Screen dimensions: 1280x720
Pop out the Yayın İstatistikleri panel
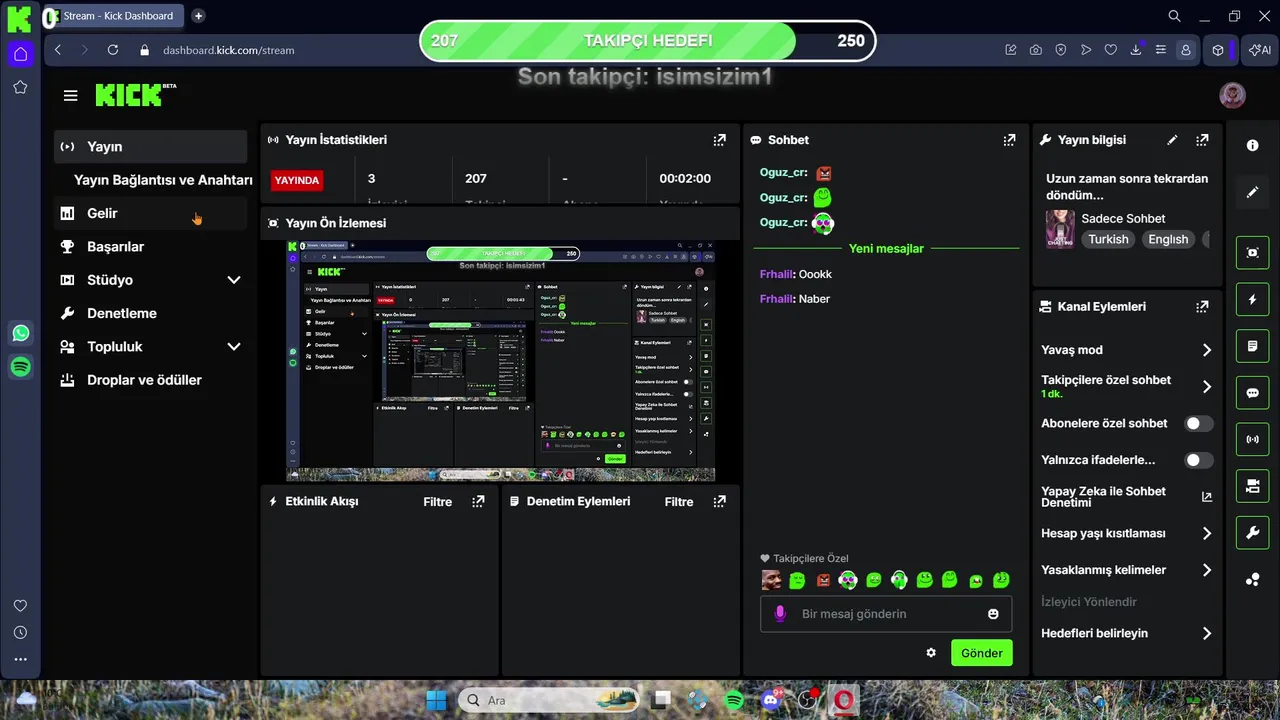pos(719,140)
